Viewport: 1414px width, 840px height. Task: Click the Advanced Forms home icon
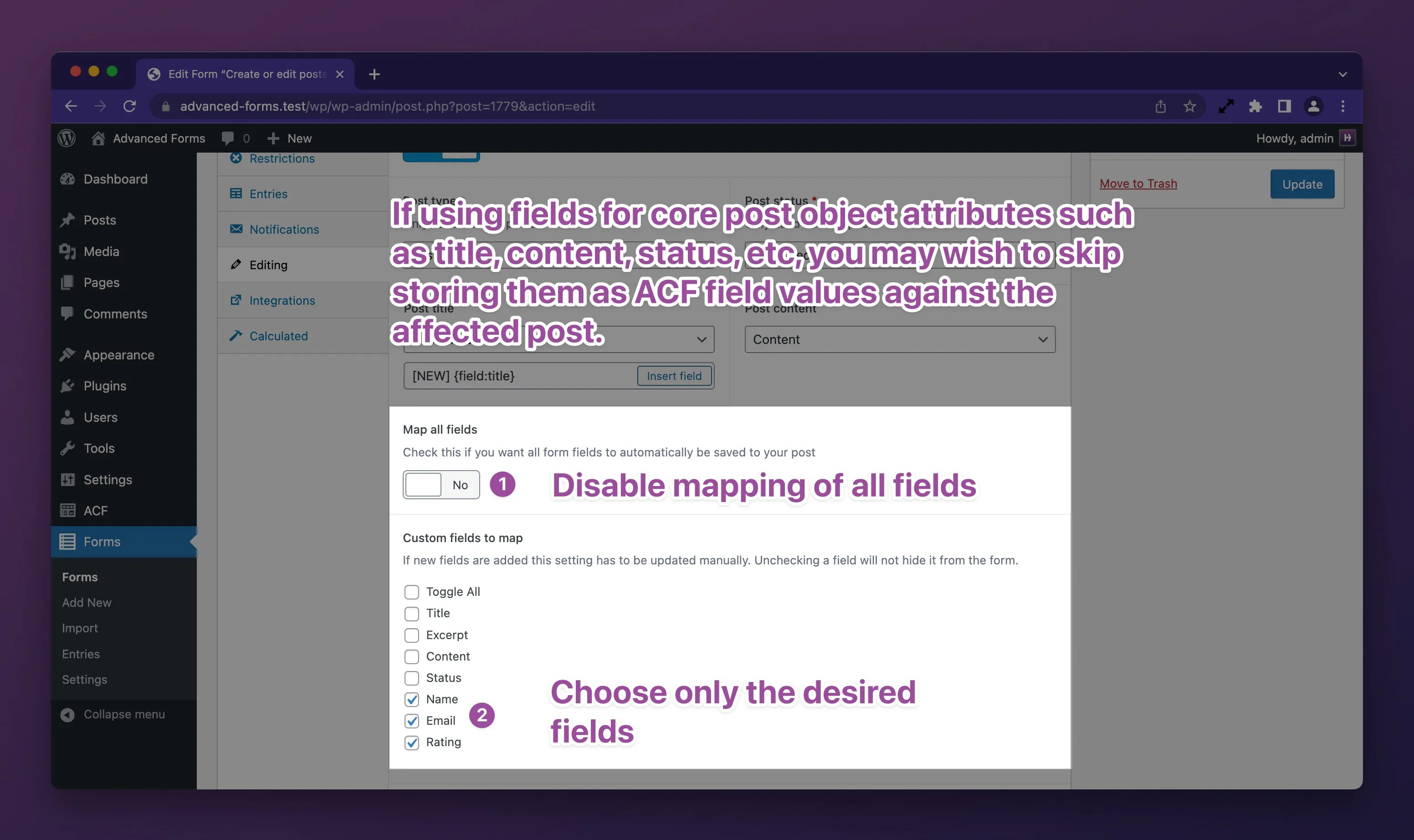coord(98,138)
